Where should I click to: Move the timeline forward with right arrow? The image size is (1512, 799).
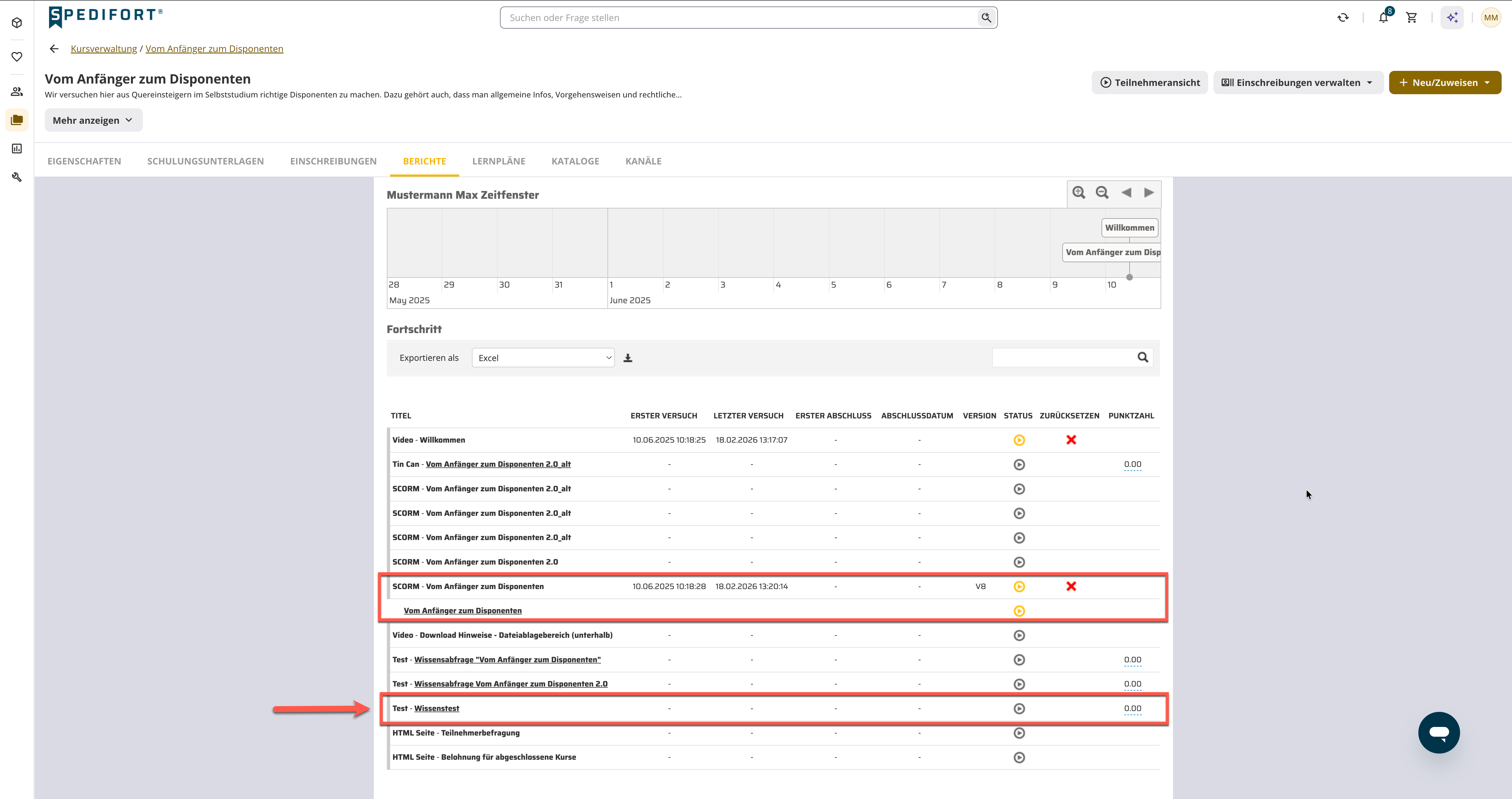pos(1149,193)
